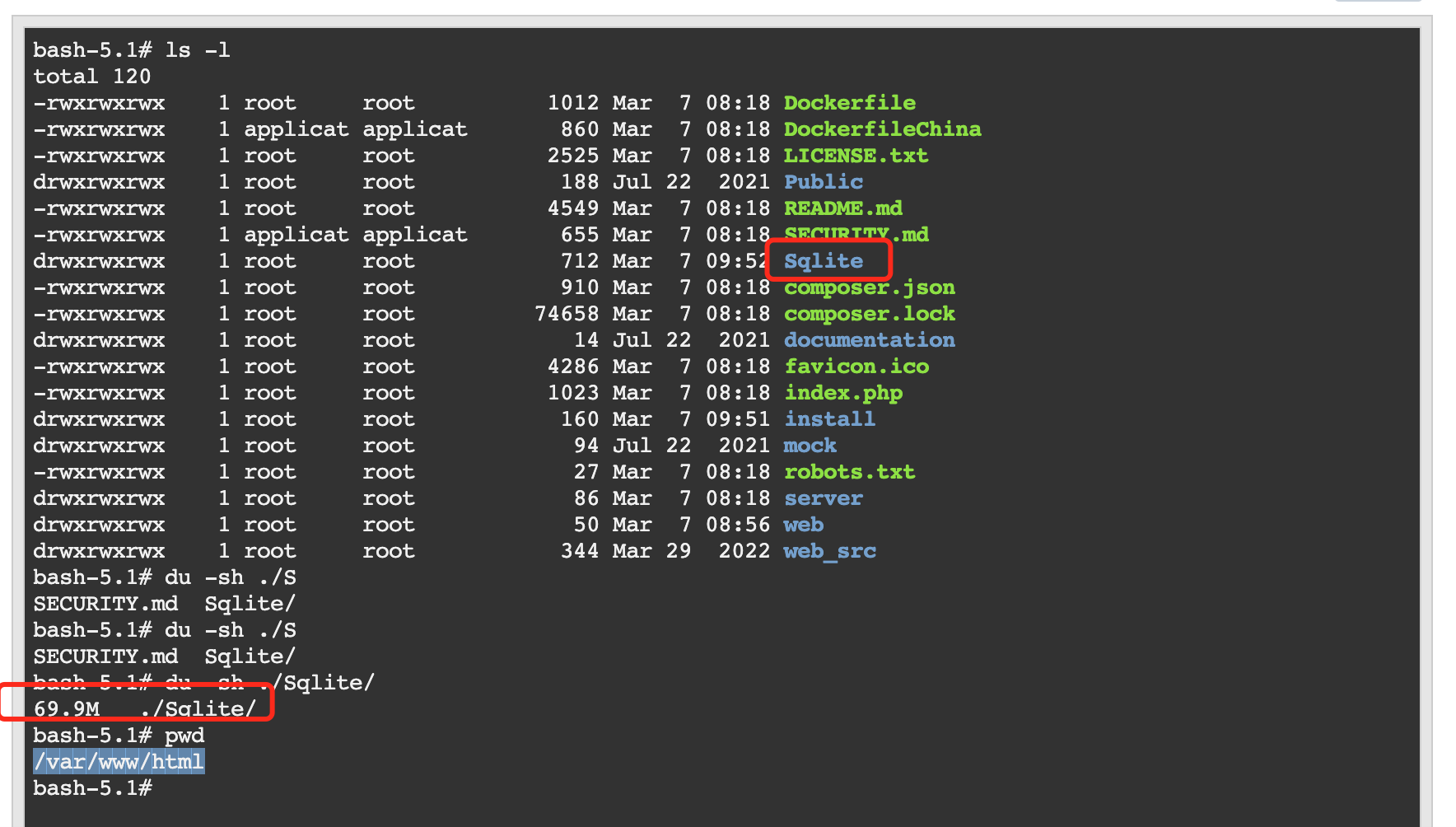Click the web_src directory entry
1456x827 pixels.
coord(829,550)
